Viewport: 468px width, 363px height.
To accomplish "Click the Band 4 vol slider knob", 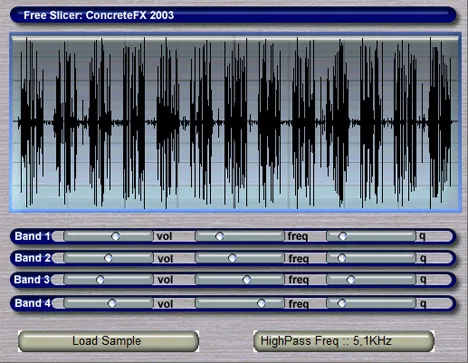I will [x=112, y=303].
